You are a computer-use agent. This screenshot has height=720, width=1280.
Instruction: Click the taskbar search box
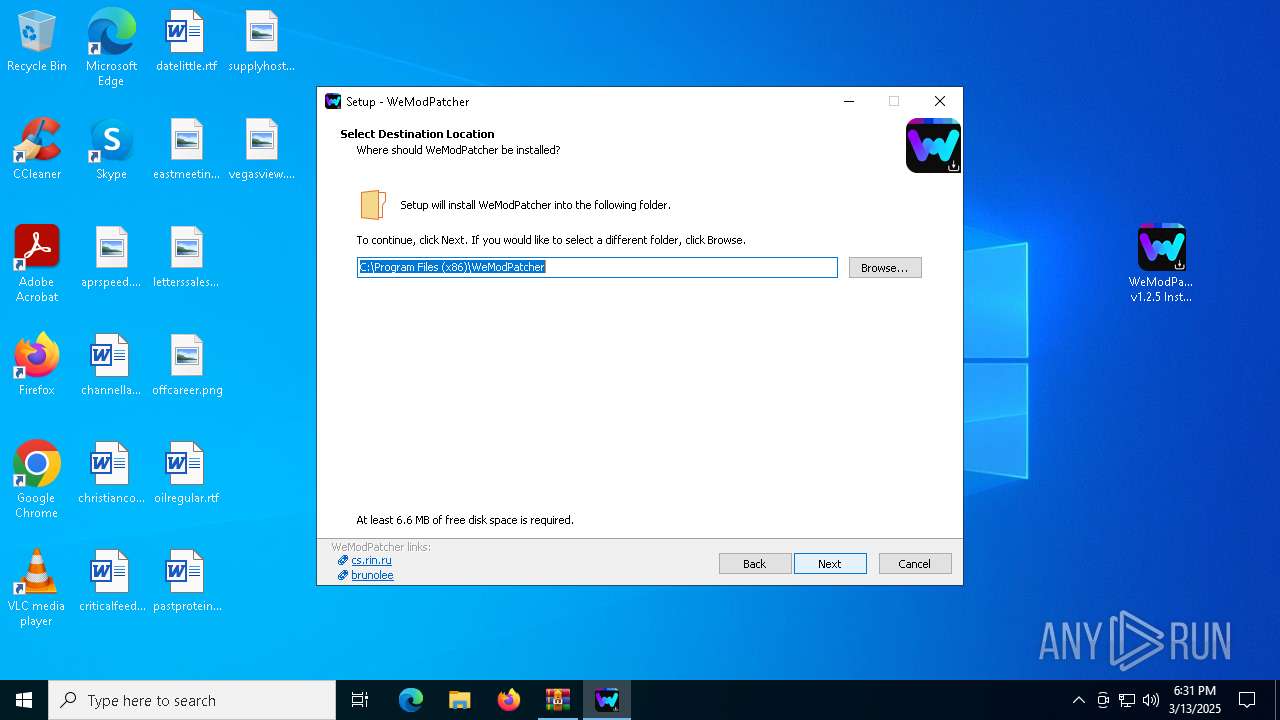click(192, 700)
